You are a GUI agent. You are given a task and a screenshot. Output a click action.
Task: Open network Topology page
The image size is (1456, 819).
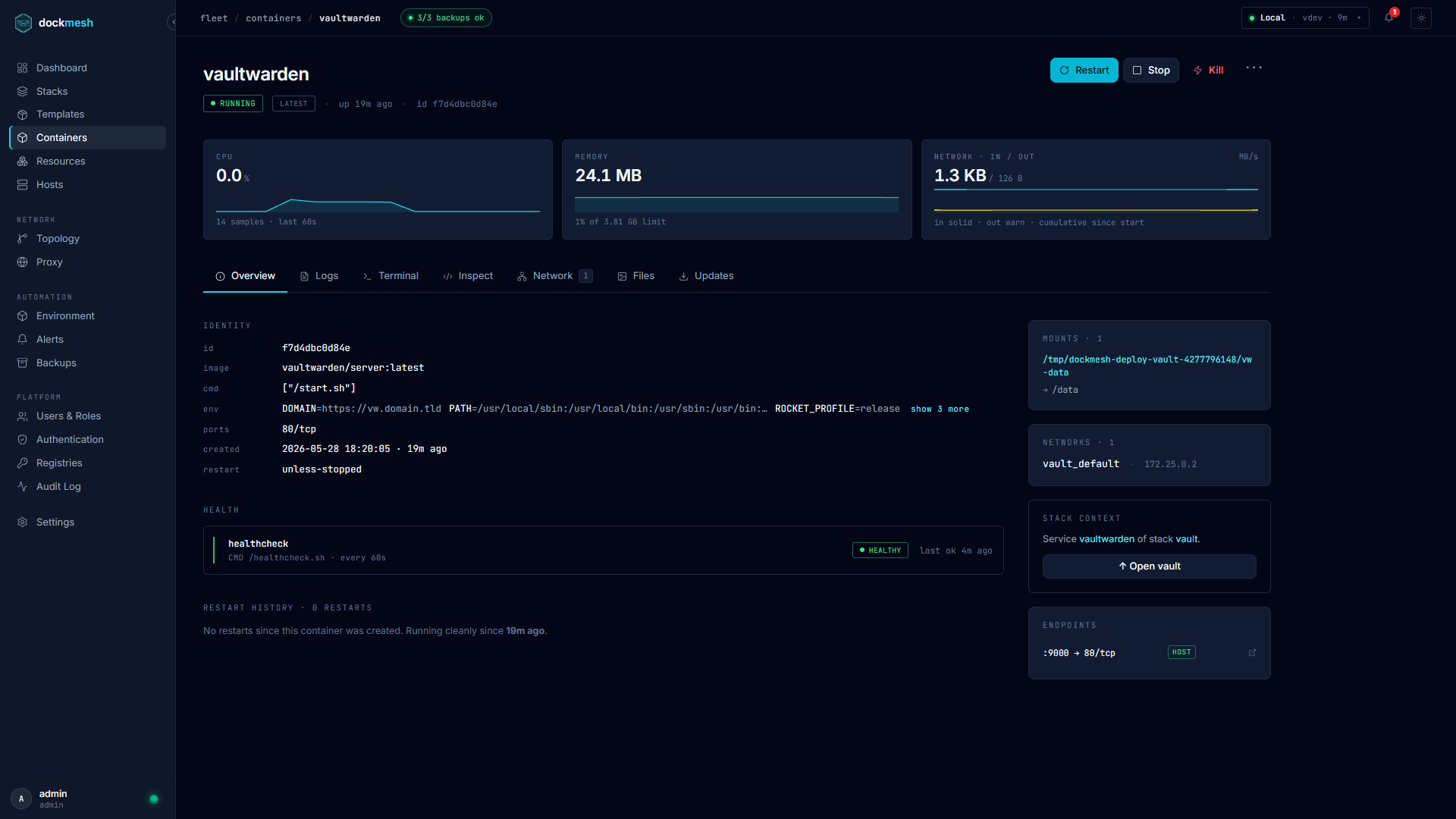[x=87, y=239]
